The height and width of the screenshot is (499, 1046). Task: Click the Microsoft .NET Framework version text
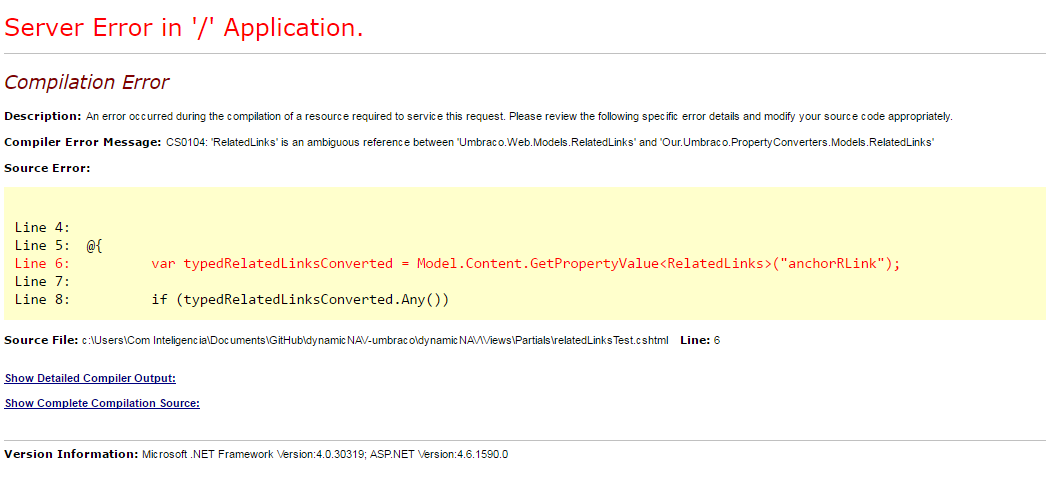pos(325,454)
